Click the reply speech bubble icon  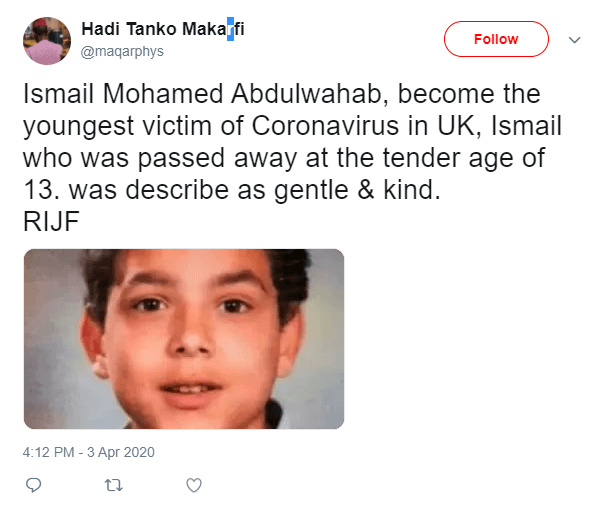(33, 485)
